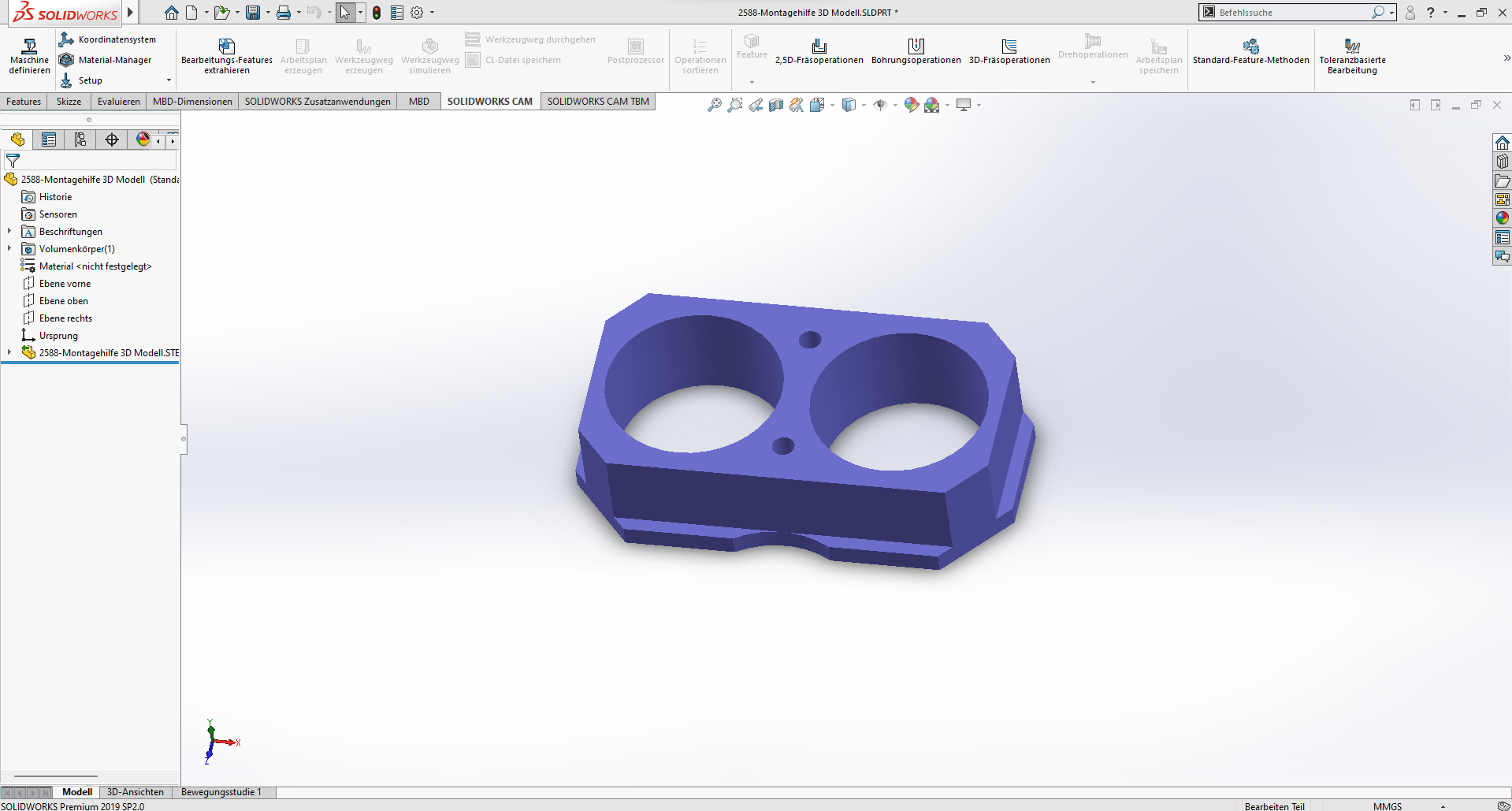This screenshot has width=1512, height=811.
Task: Switch to the Evaluieren tab
Action: (x=118, y=102)
